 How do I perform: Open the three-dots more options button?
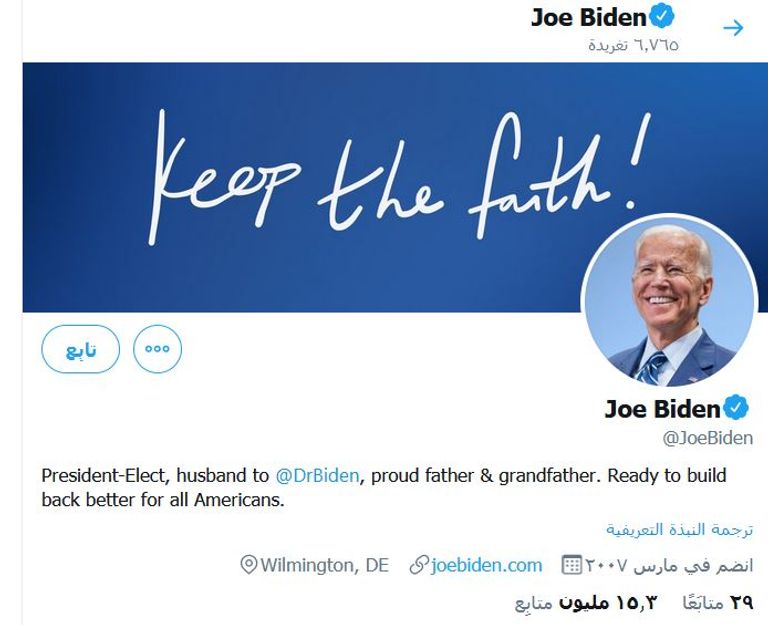(157, 349)
